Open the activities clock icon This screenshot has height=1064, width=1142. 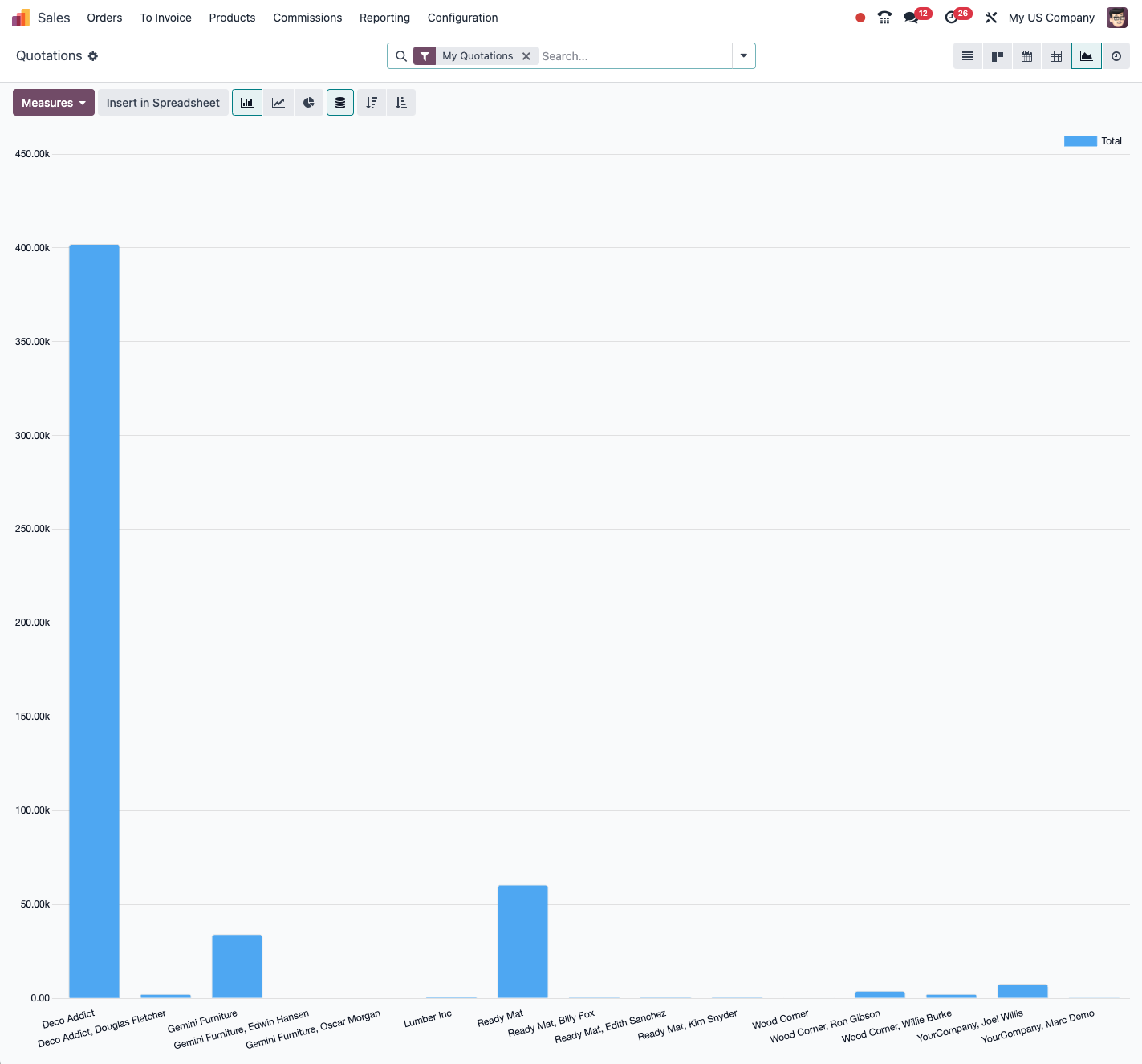point(952,18)
